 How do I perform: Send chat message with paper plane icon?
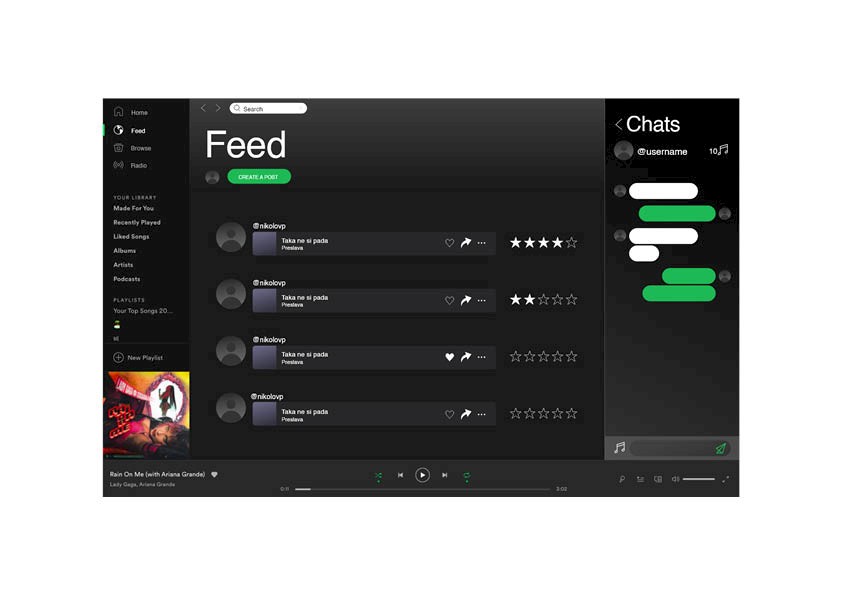pos(721,448)
